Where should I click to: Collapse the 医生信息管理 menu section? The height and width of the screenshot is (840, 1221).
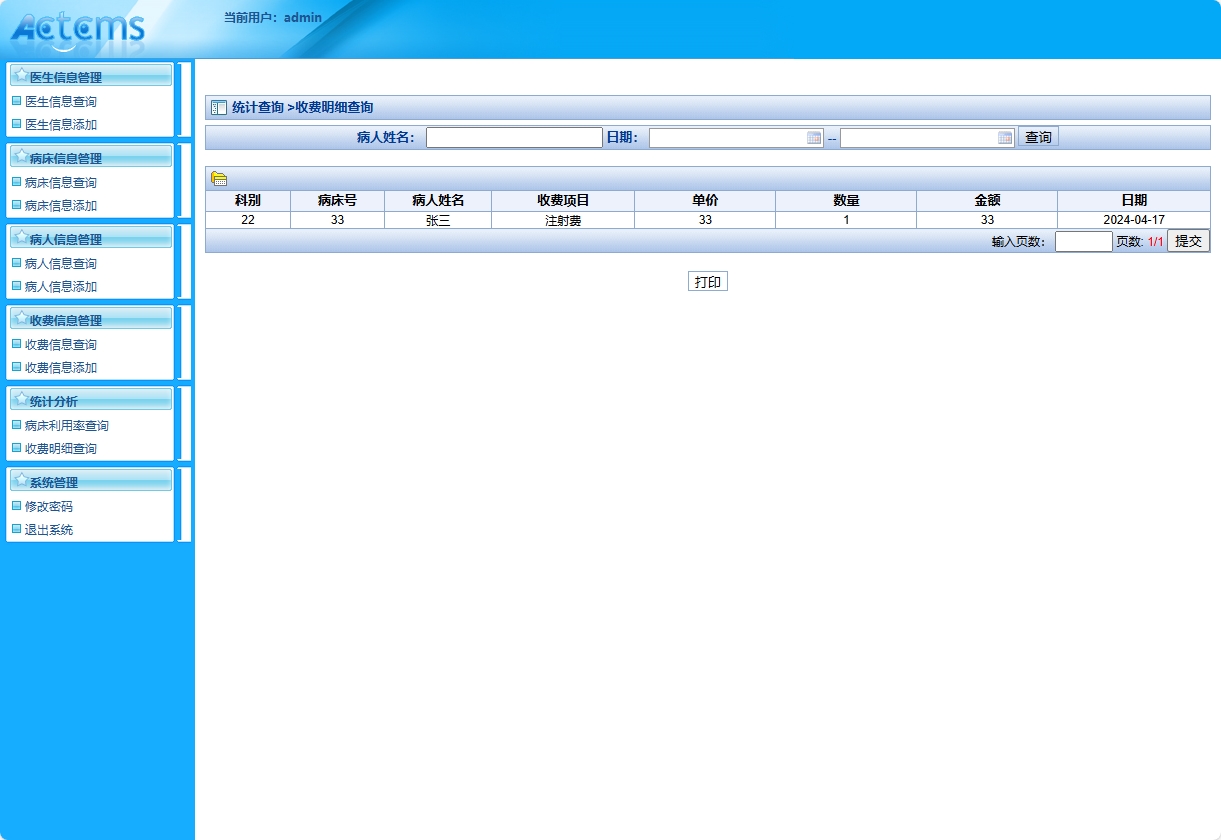coord(91,76)
